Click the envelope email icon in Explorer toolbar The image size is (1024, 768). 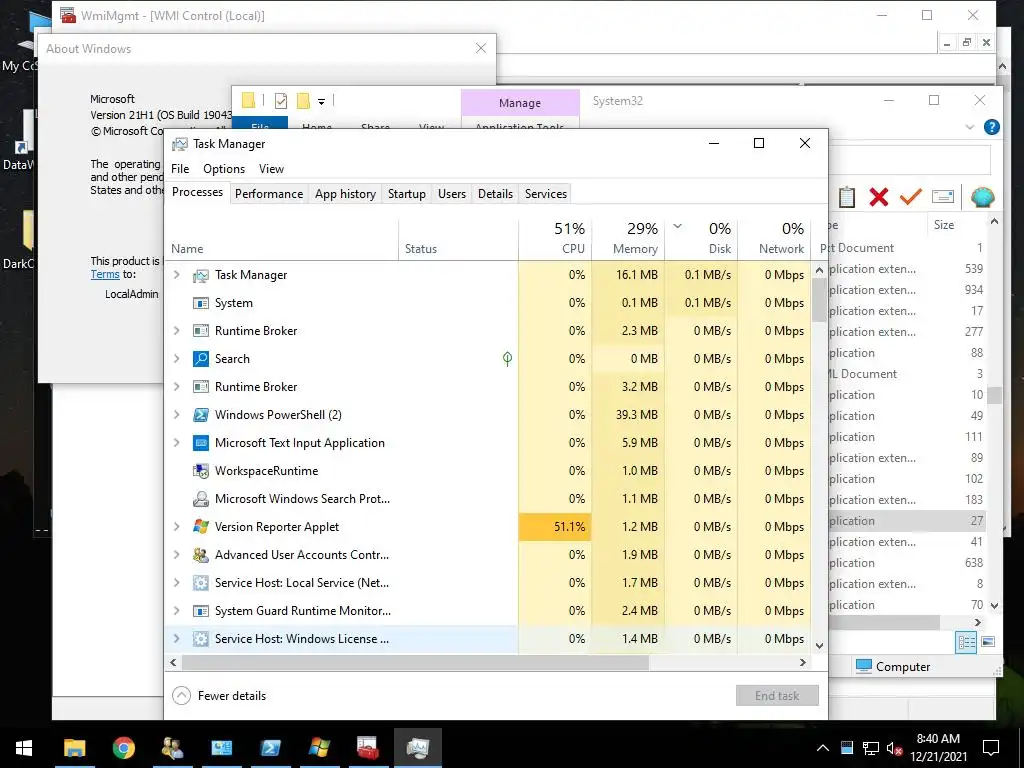943,197
